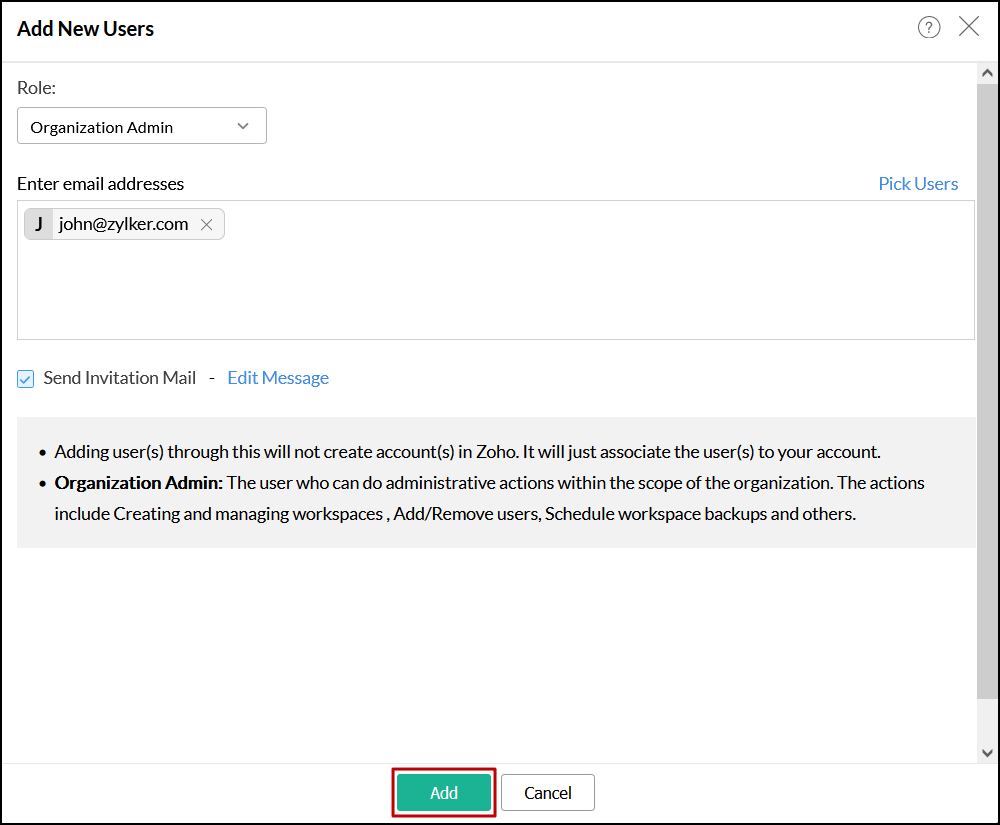Click the J avatar on the email chip

(39, 224)
